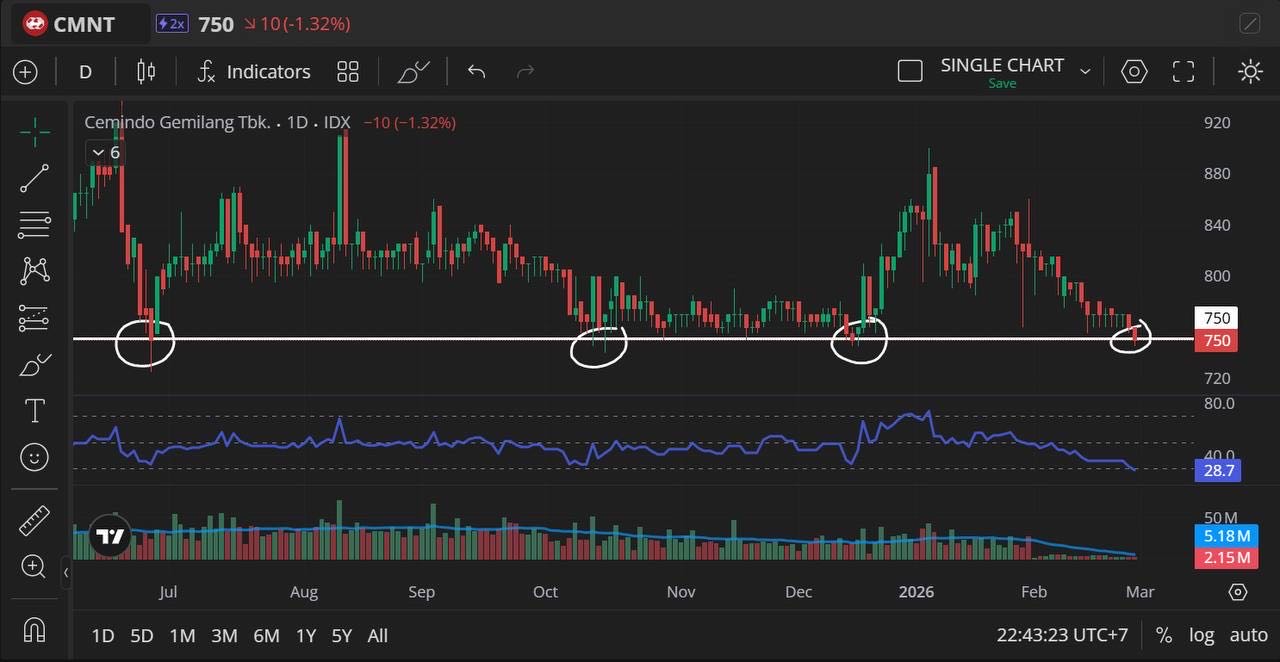The height and width of the screenshot is (662, 1280).
Task: Open the drawing brush check tool
Action: [x=413, y=72]
